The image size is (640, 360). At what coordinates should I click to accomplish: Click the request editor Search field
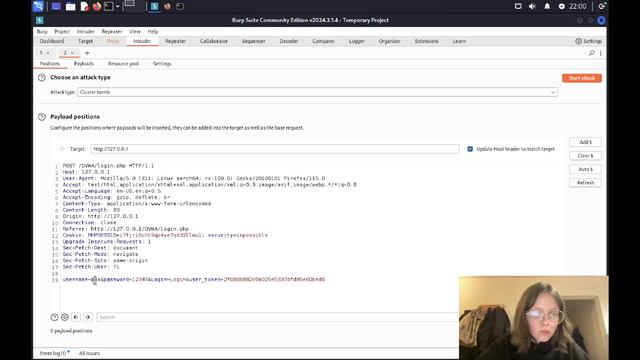(x=278, y=317)
